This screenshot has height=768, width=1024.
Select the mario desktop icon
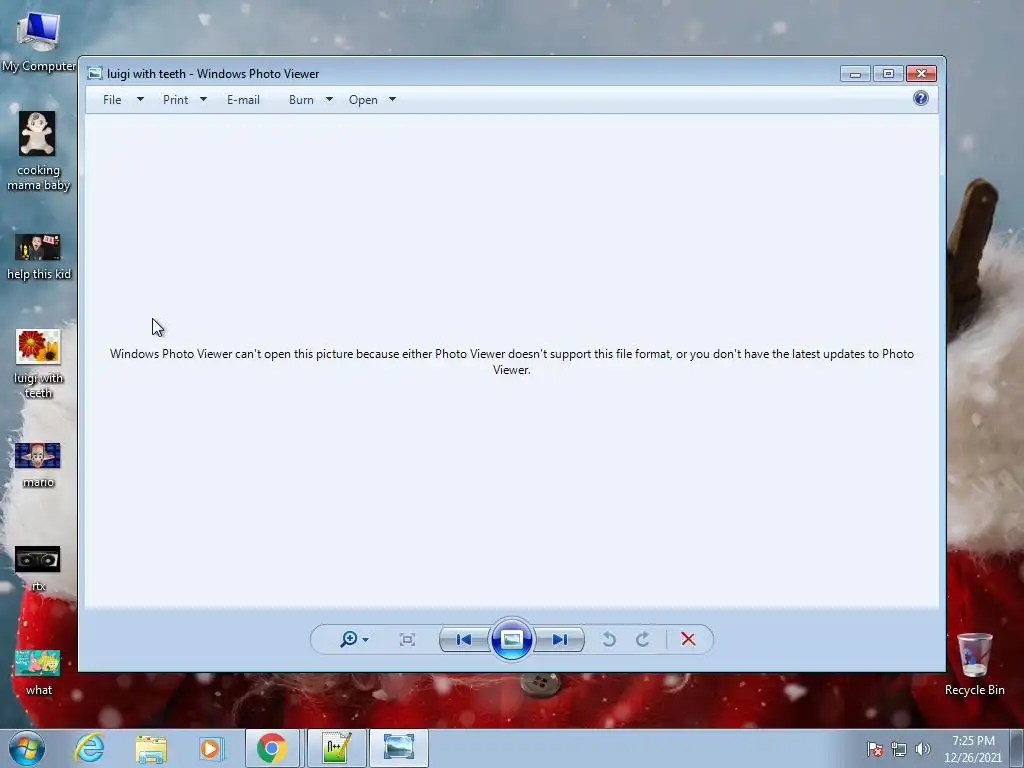(38, 465)
